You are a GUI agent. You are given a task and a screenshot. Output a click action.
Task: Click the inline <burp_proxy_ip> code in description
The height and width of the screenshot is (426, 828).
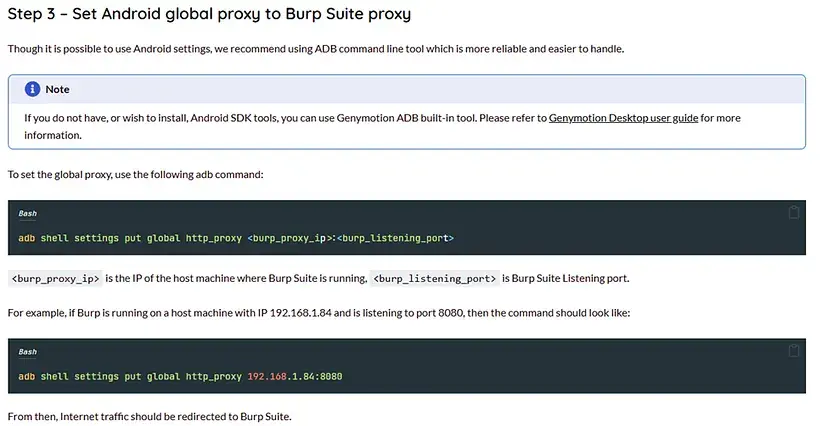point(55,278)
